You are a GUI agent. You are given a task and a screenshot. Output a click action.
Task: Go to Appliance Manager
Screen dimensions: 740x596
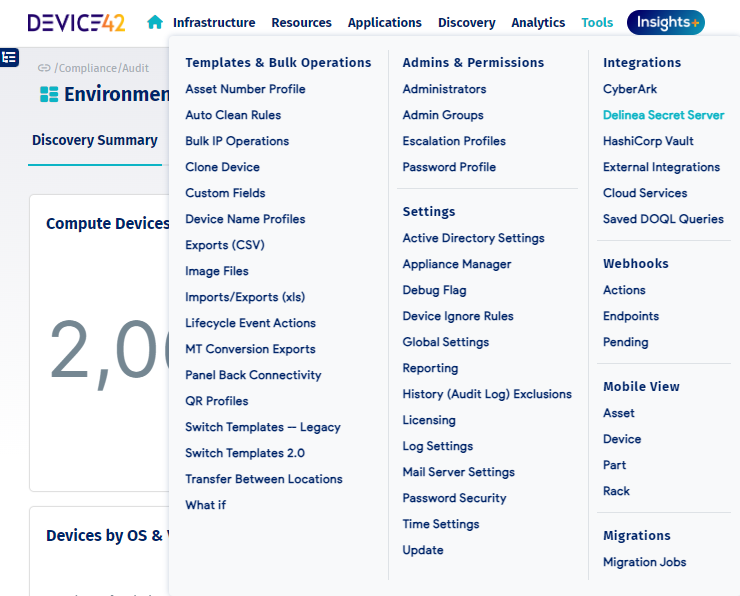[456, 264]
